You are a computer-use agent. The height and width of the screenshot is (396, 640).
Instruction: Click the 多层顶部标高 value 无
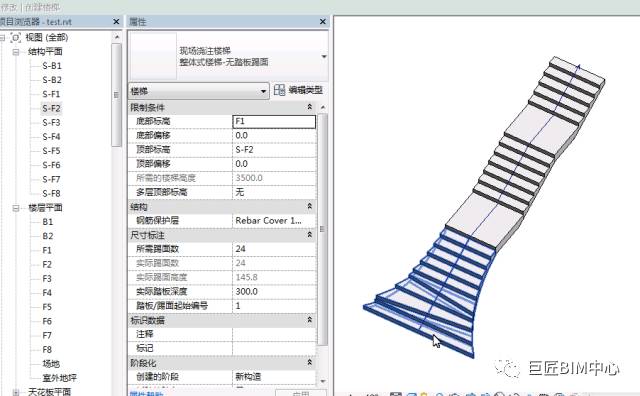coord(274,192)
